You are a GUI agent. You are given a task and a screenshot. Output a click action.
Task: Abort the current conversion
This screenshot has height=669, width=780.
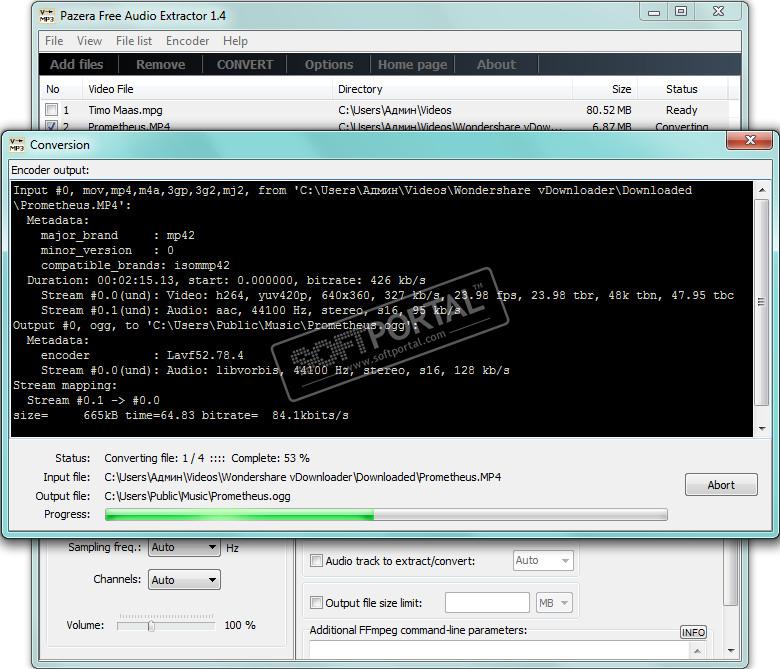[721, 485]
